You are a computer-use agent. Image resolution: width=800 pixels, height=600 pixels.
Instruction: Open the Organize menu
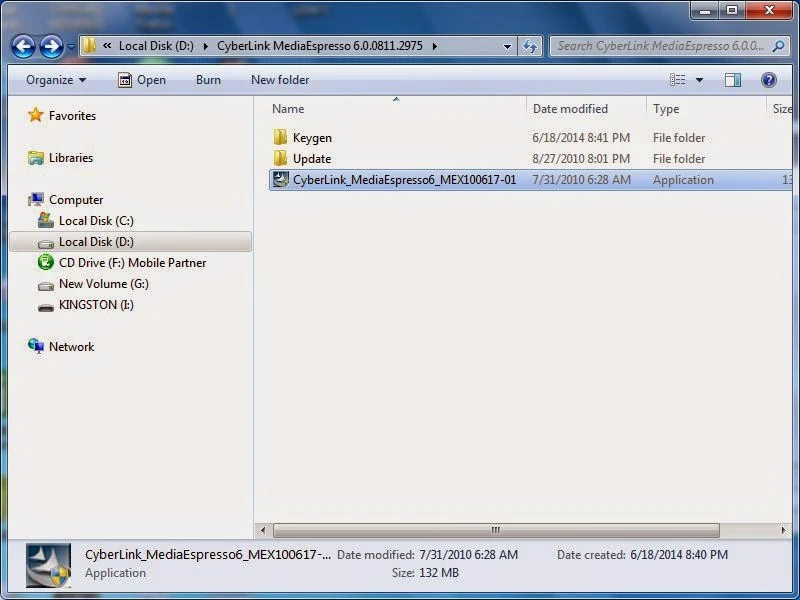pos(56,80)
